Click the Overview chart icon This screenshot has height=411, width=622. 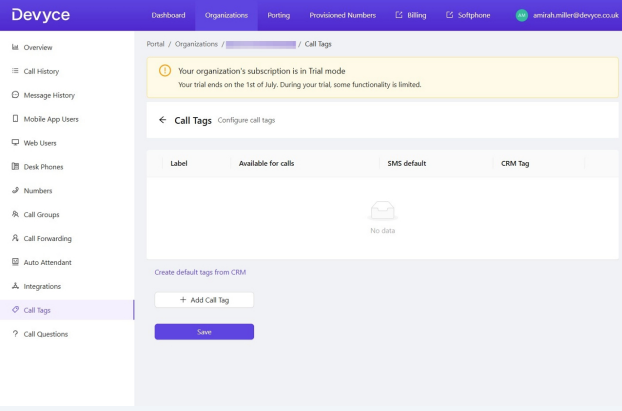coord(15,47)
